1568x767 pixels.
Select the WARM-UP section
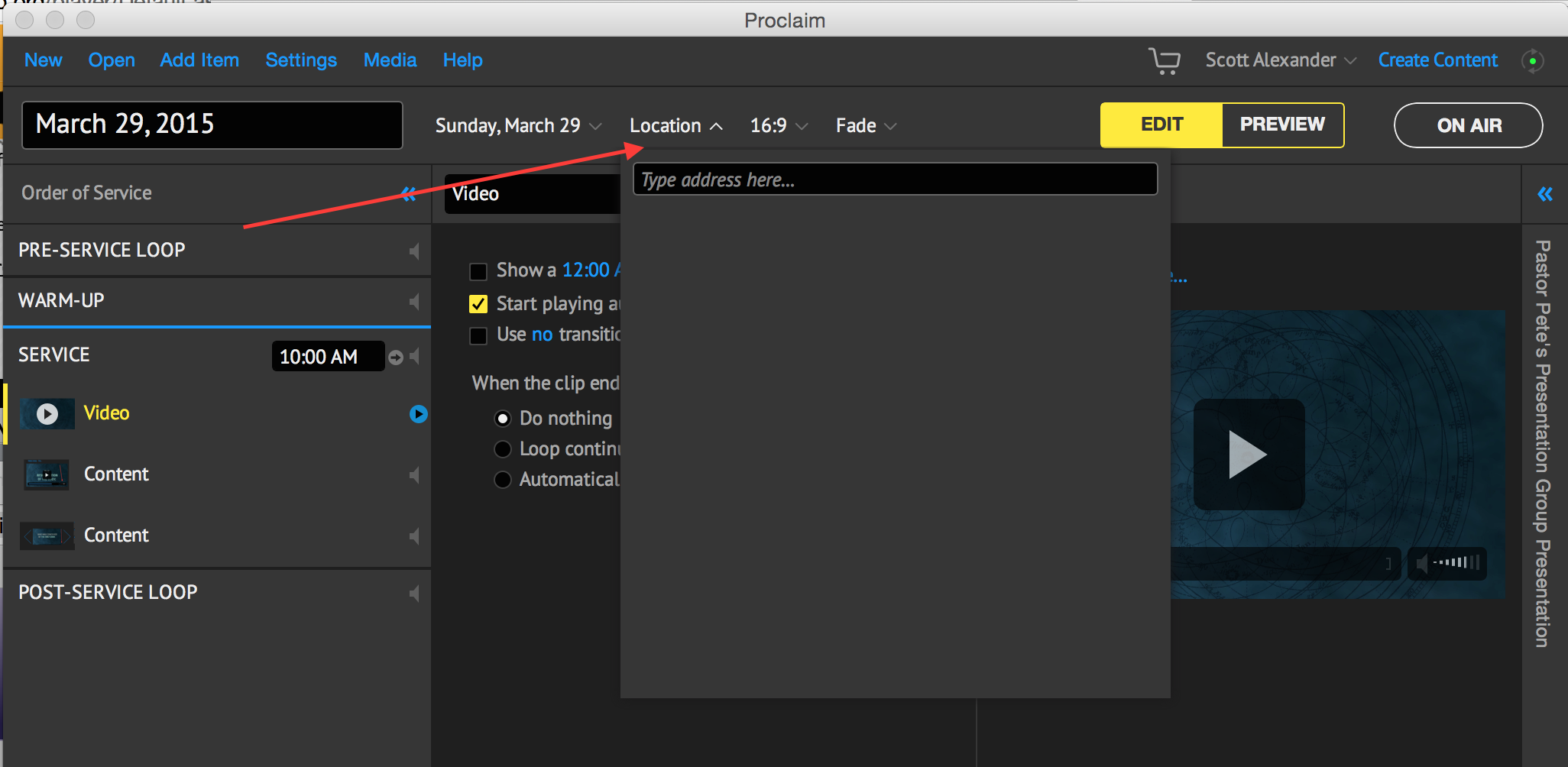[x=217, y=301]
